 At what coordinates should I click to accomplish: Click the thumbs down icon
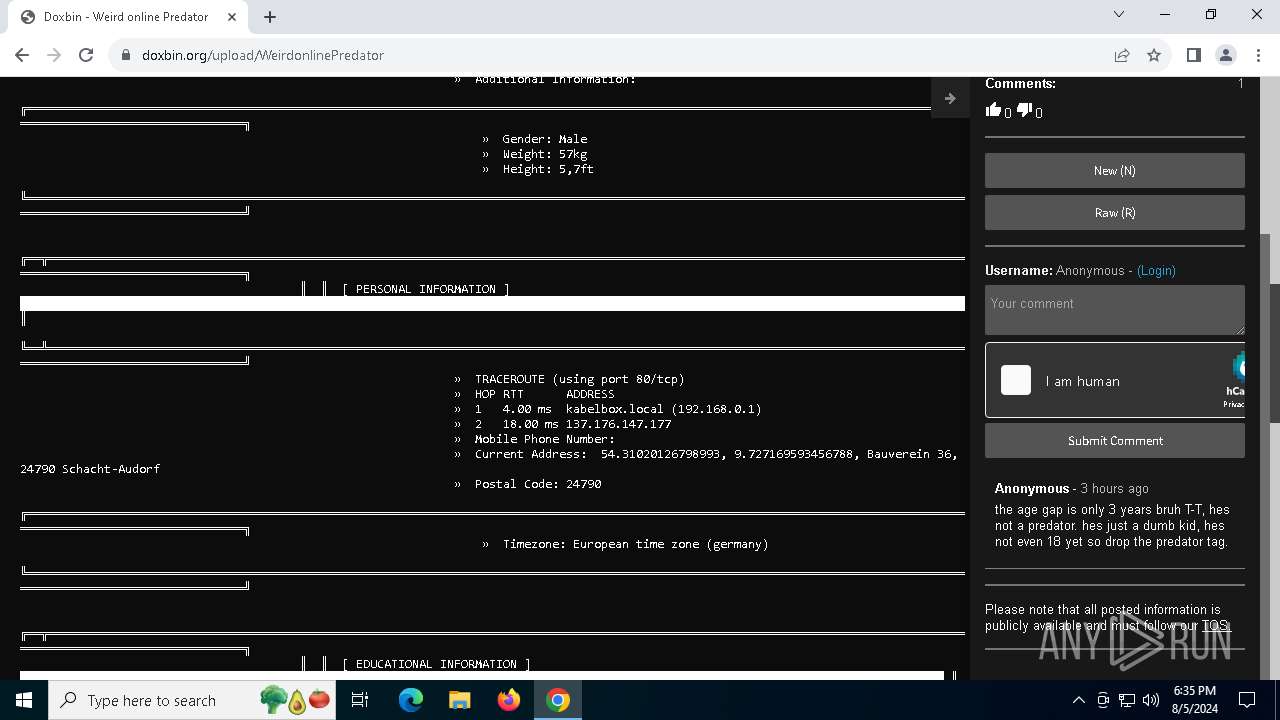tap(1024, 110)
